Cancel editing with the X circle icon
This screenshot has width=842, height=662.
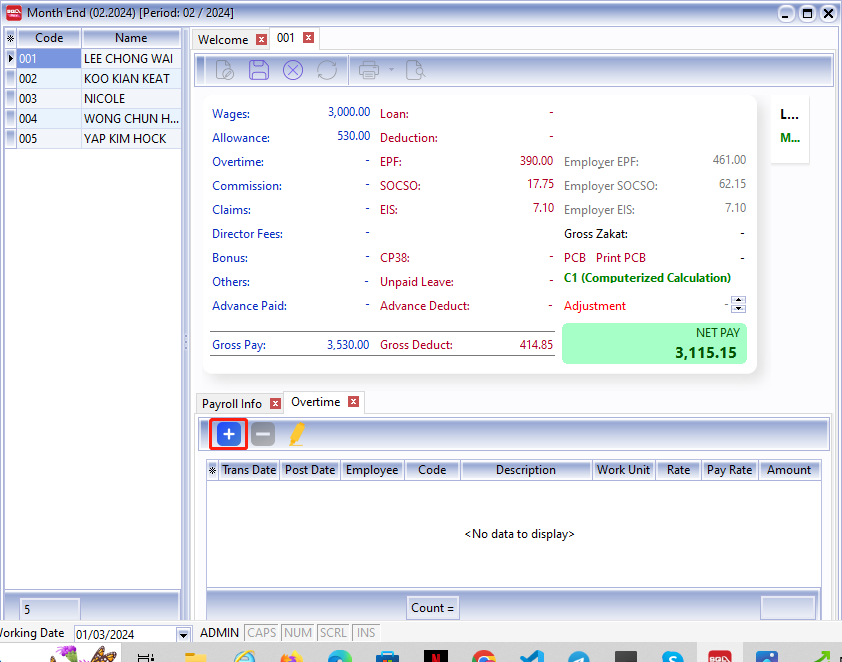pyautogui.click(x=292, y=70)
